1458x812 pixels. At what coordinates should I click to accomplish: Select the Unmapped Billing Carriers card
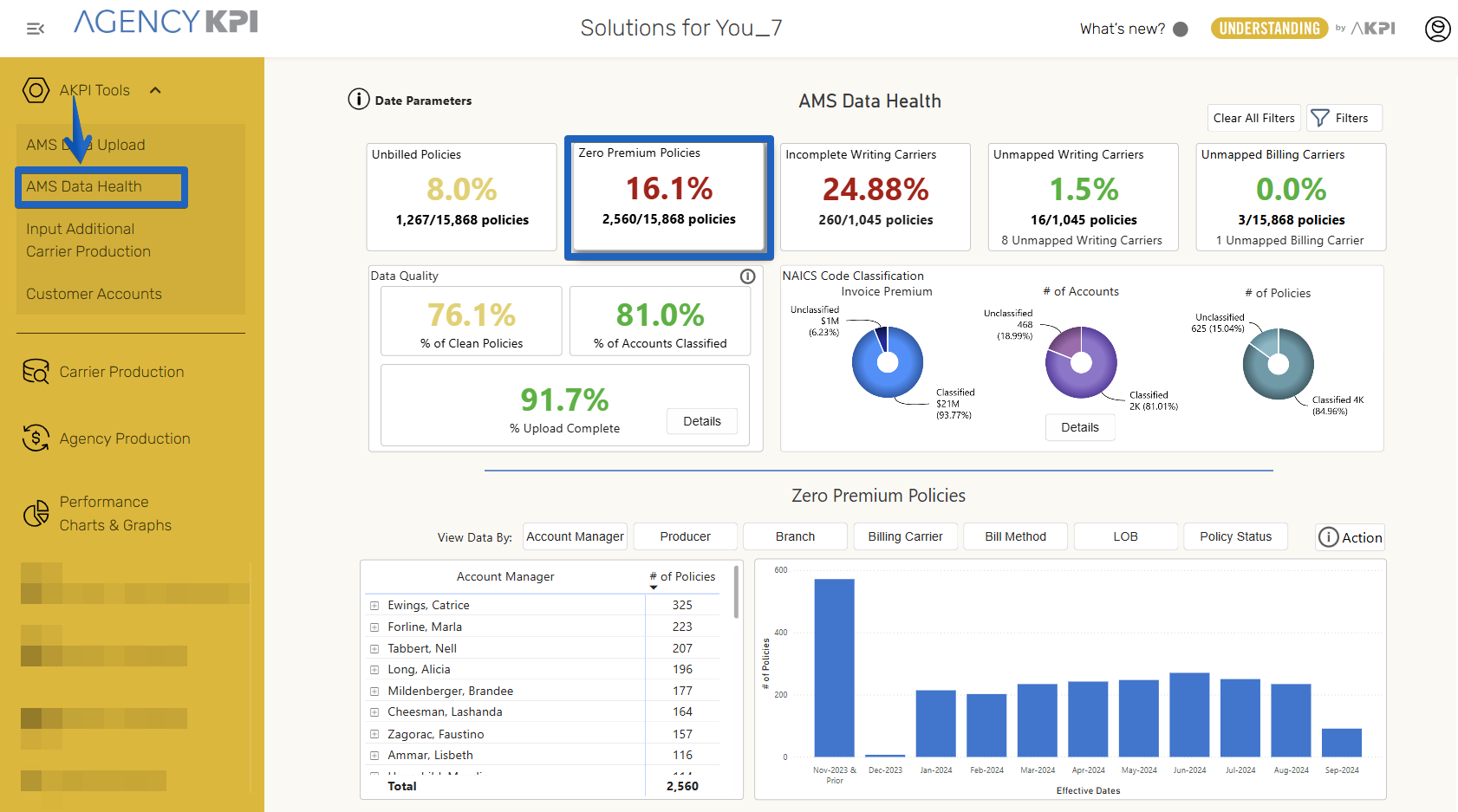click(1291, 197)
